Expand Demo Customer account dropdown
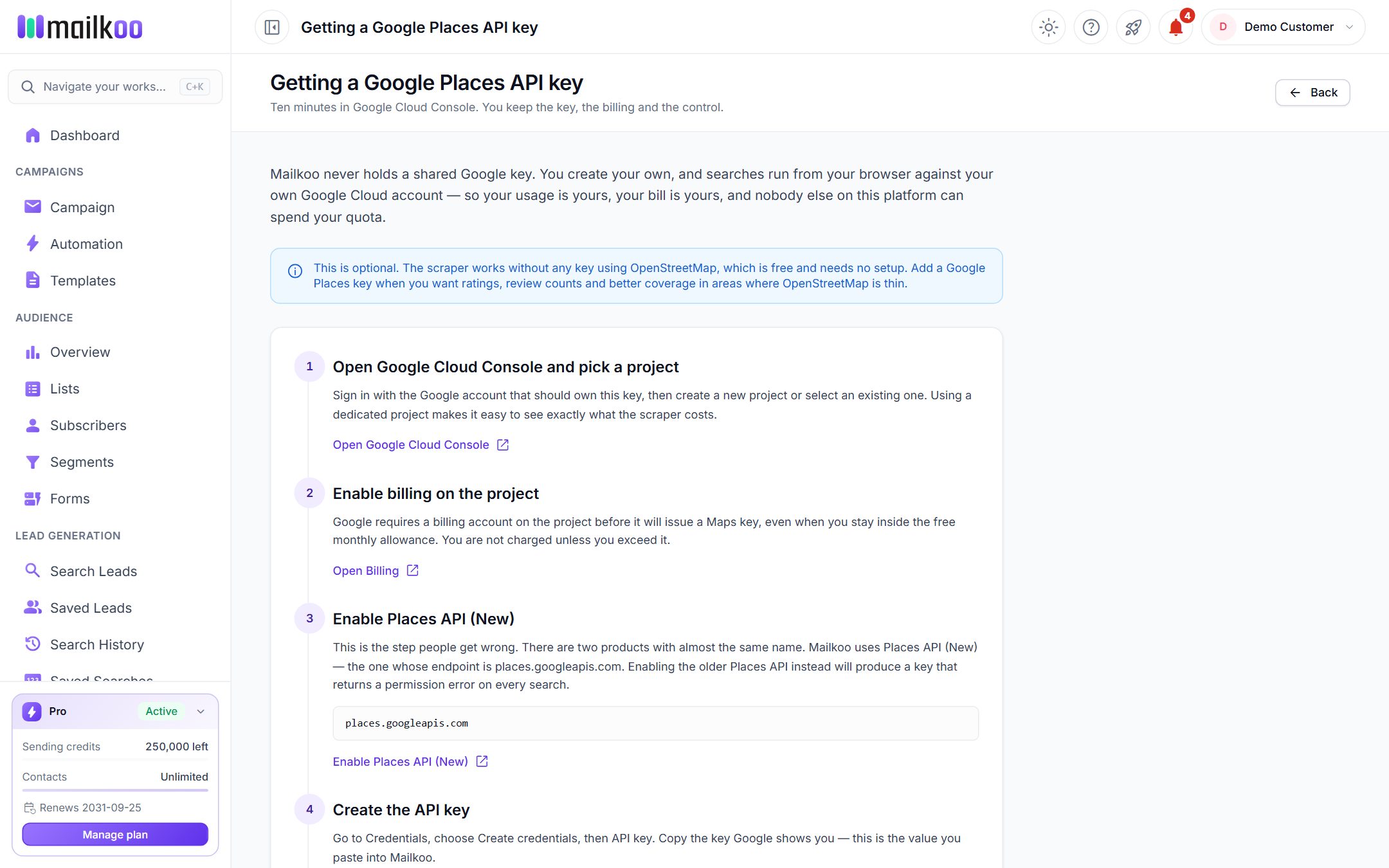This screenshot has width=1389, height=868. (x=1283, y=27)
